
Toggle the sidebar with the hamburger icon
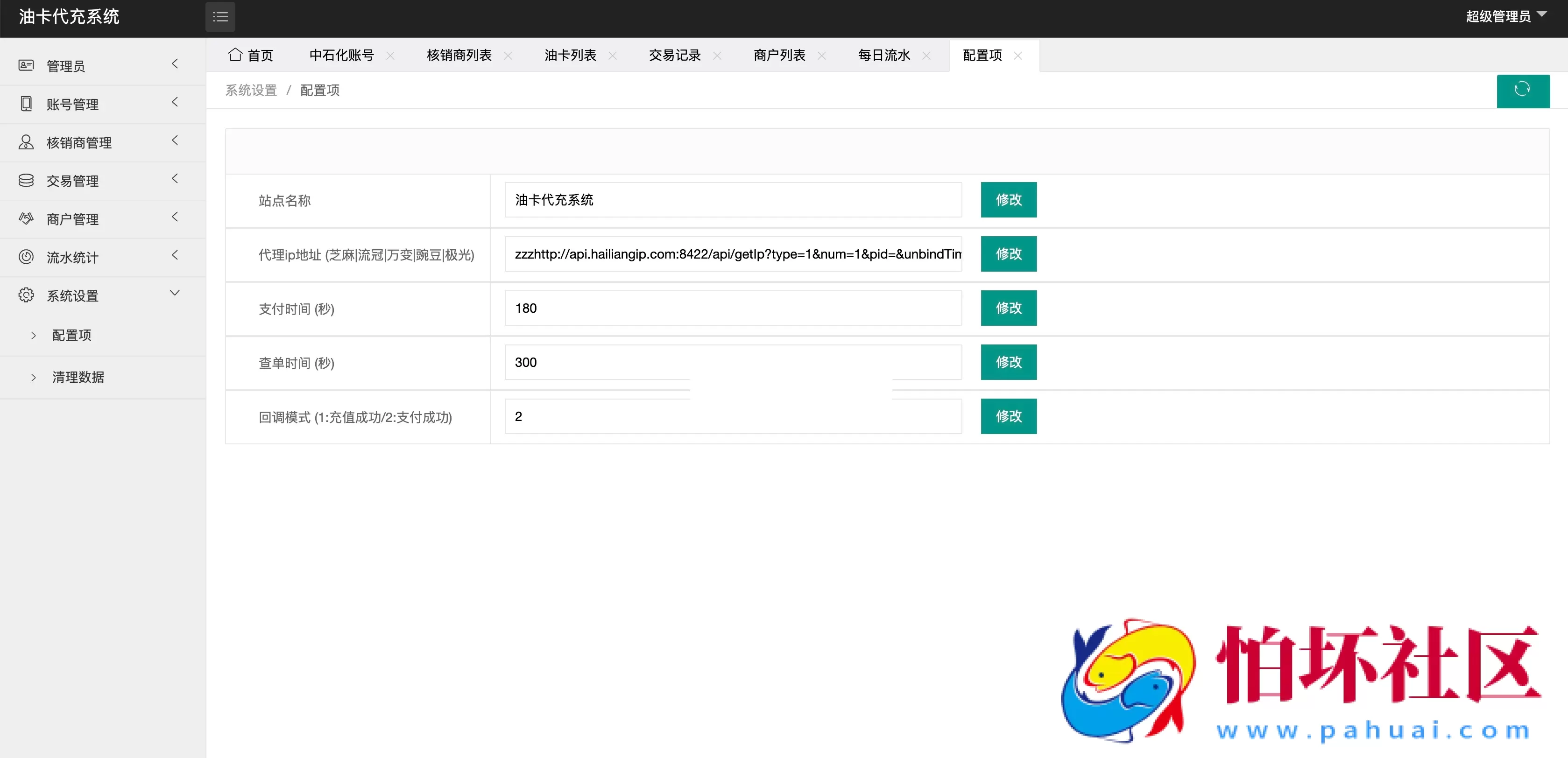tap(220, 16)
